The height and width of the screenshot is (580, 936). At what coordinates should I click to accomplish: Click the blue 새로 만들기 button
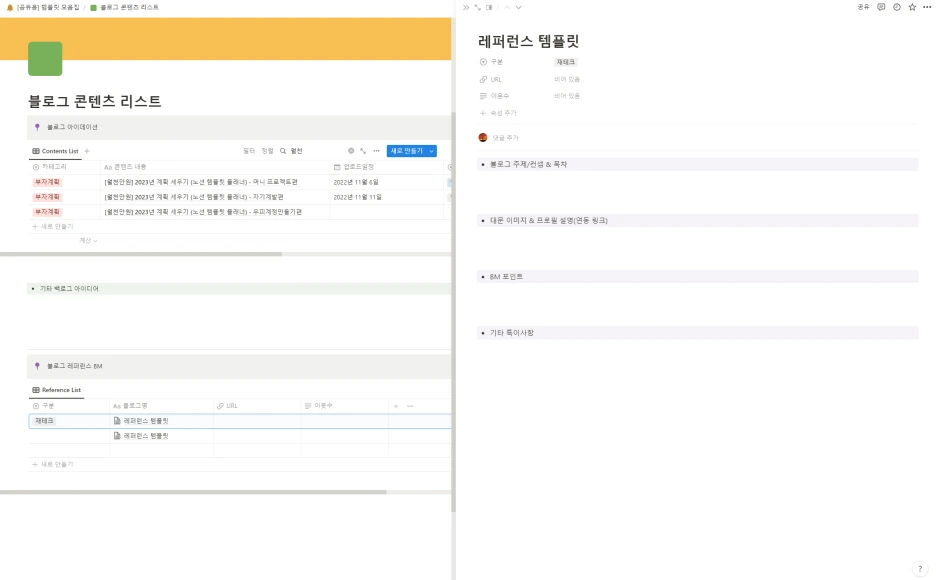point(408,150)
